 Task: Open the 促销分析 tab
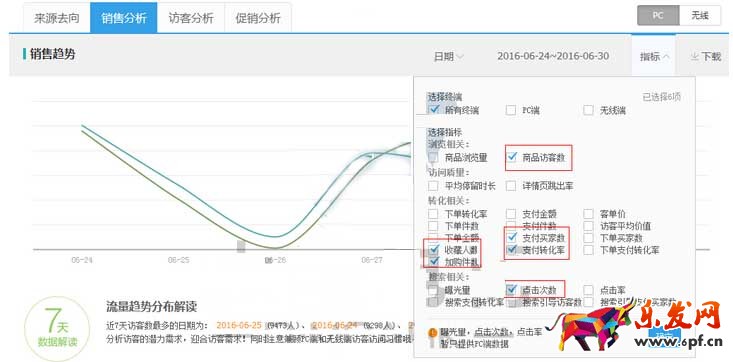[258, 18]
